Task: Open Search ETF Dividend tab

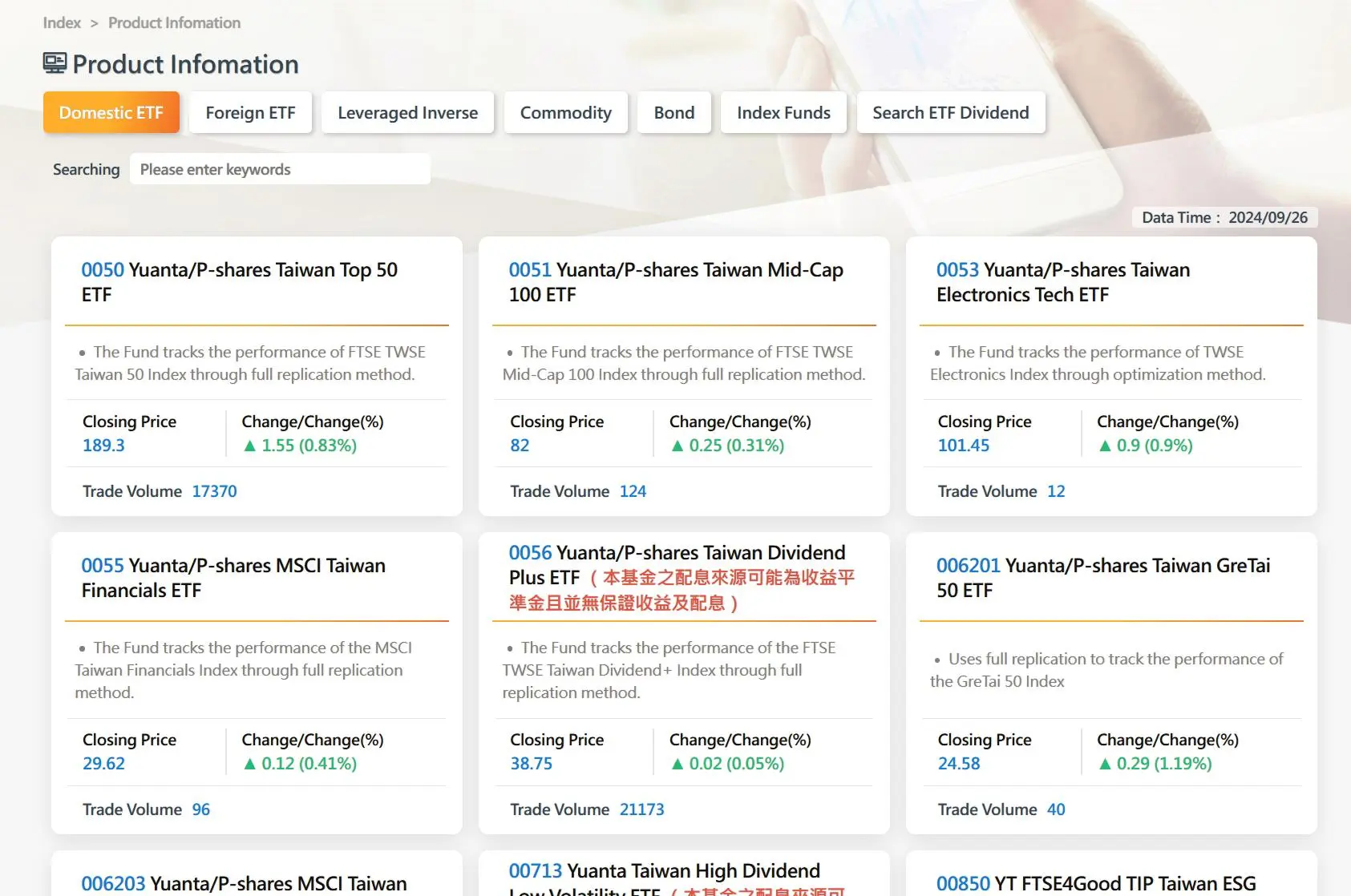Action: (951, 112)
